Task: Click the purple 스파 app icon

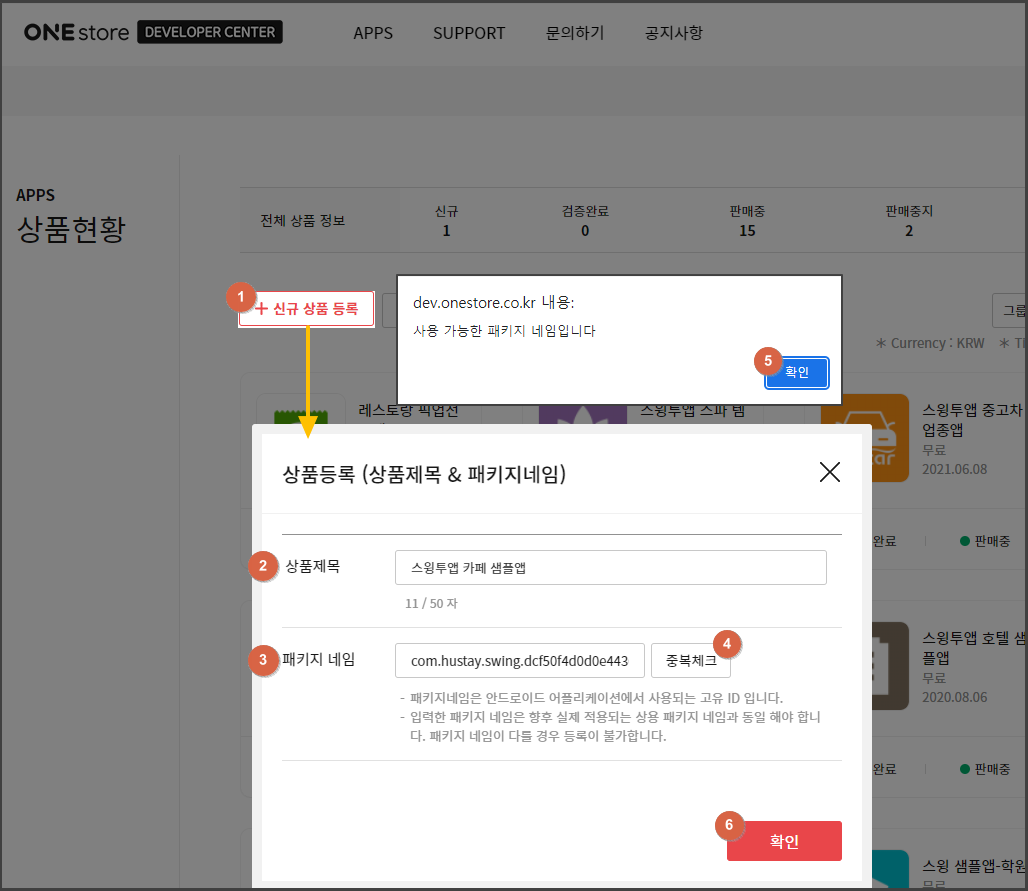Action: pos(570,414)
